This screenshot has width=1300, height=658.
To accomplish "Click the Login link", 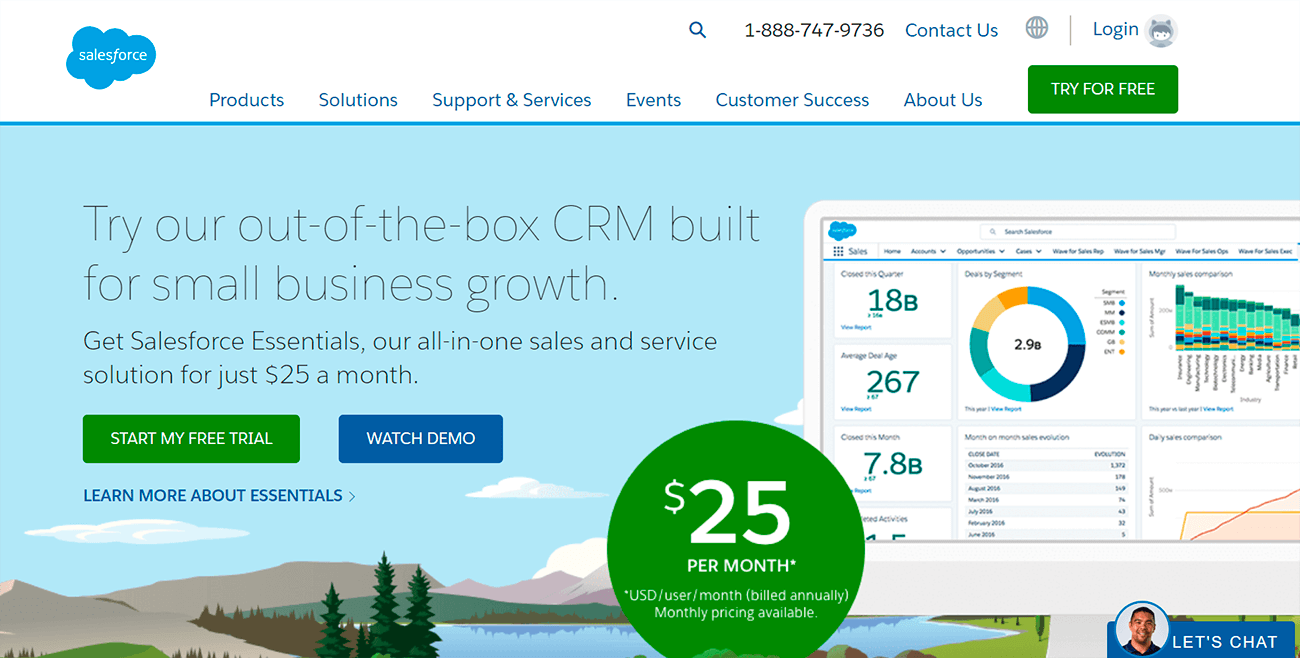I will (x=1115, y=29).
